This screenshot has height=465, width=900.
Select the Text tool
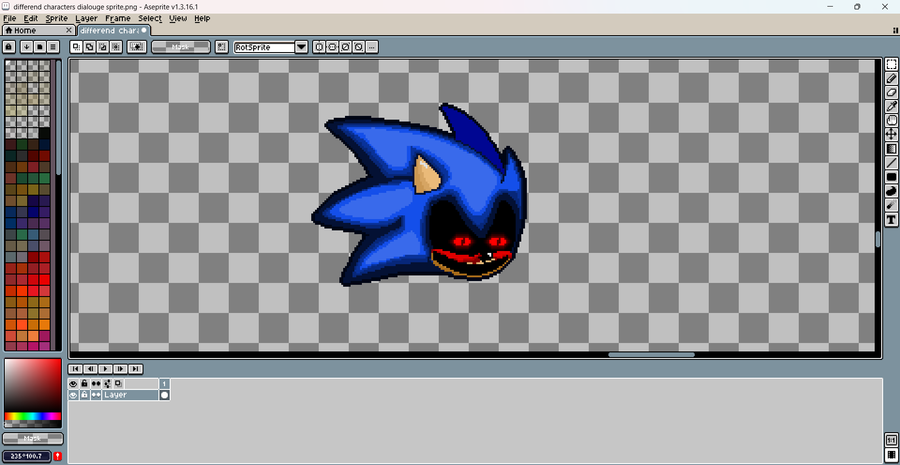[891, 219]
